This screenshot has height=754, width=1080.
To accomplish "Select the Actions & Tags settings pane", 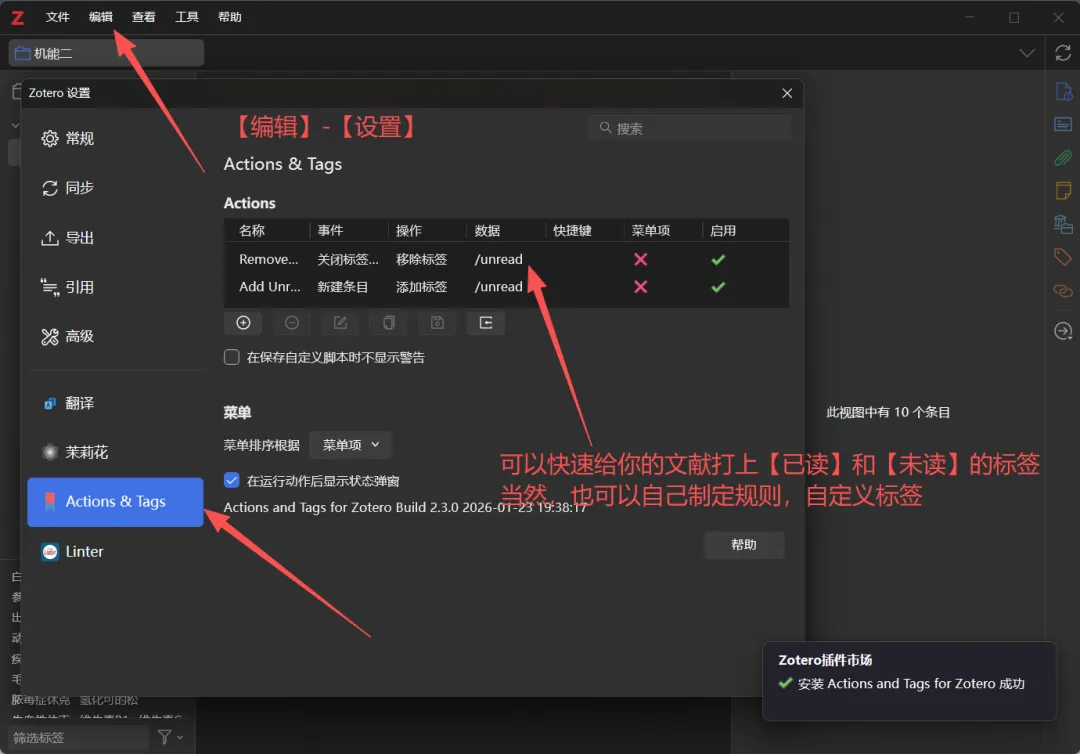I will point(115,502).
